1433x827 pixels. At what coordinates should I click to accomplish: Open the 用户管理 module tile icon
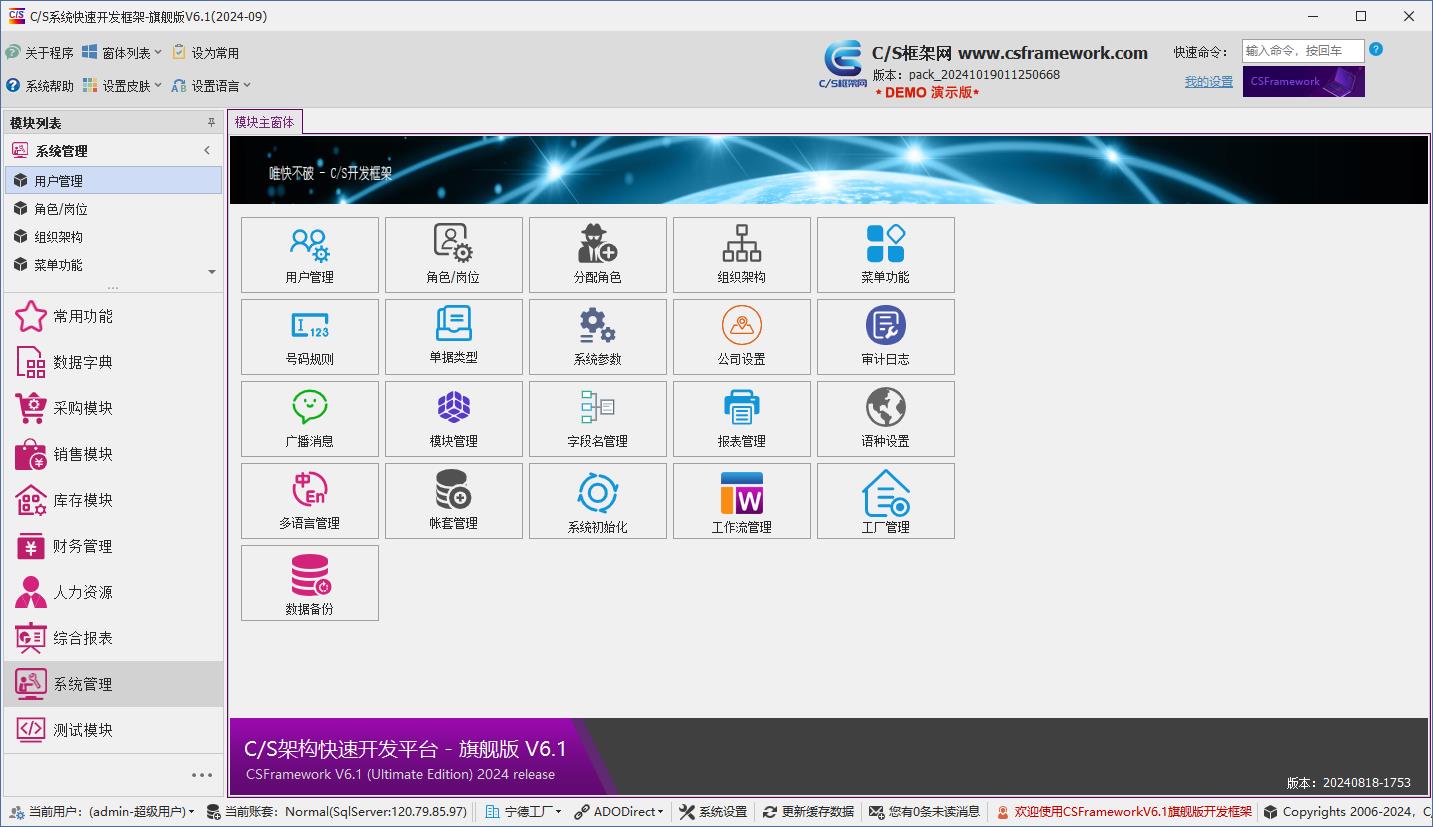[309, 244]
